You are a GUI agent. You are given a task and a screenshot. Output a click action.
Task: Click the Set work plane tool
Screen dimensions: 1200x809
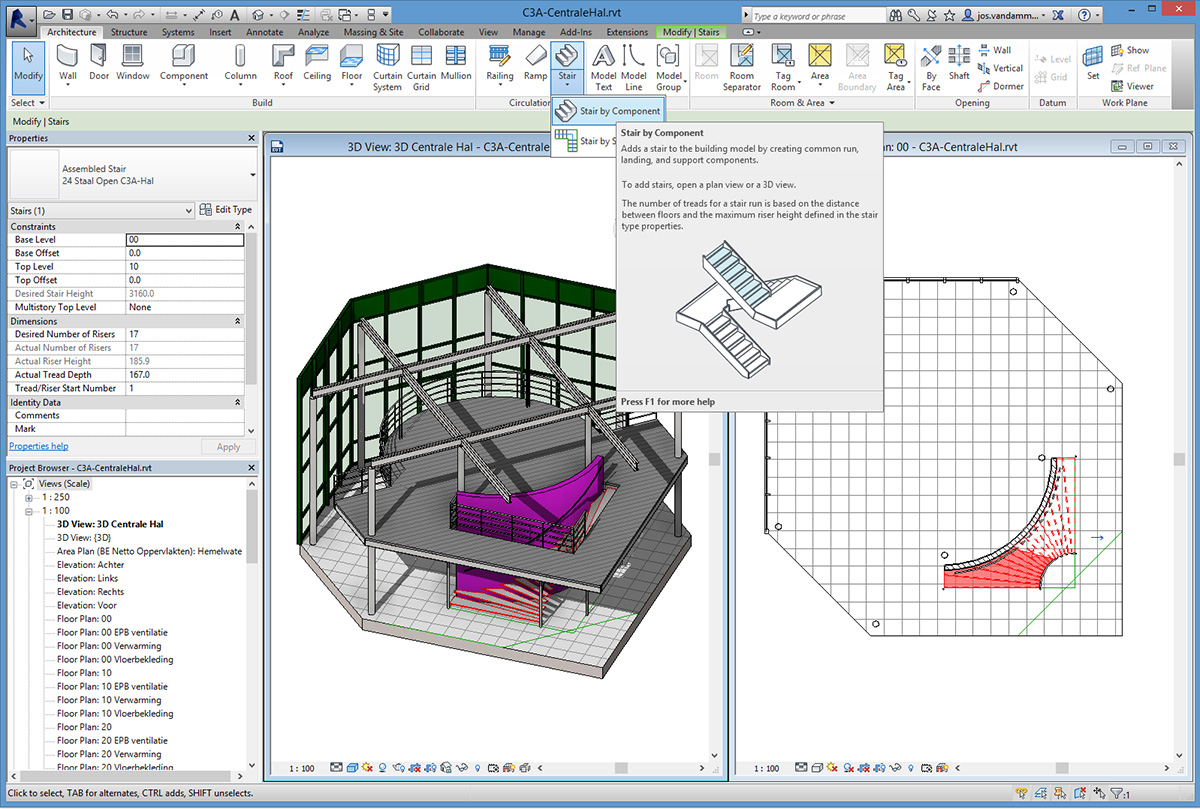(x=1093, y=64)
